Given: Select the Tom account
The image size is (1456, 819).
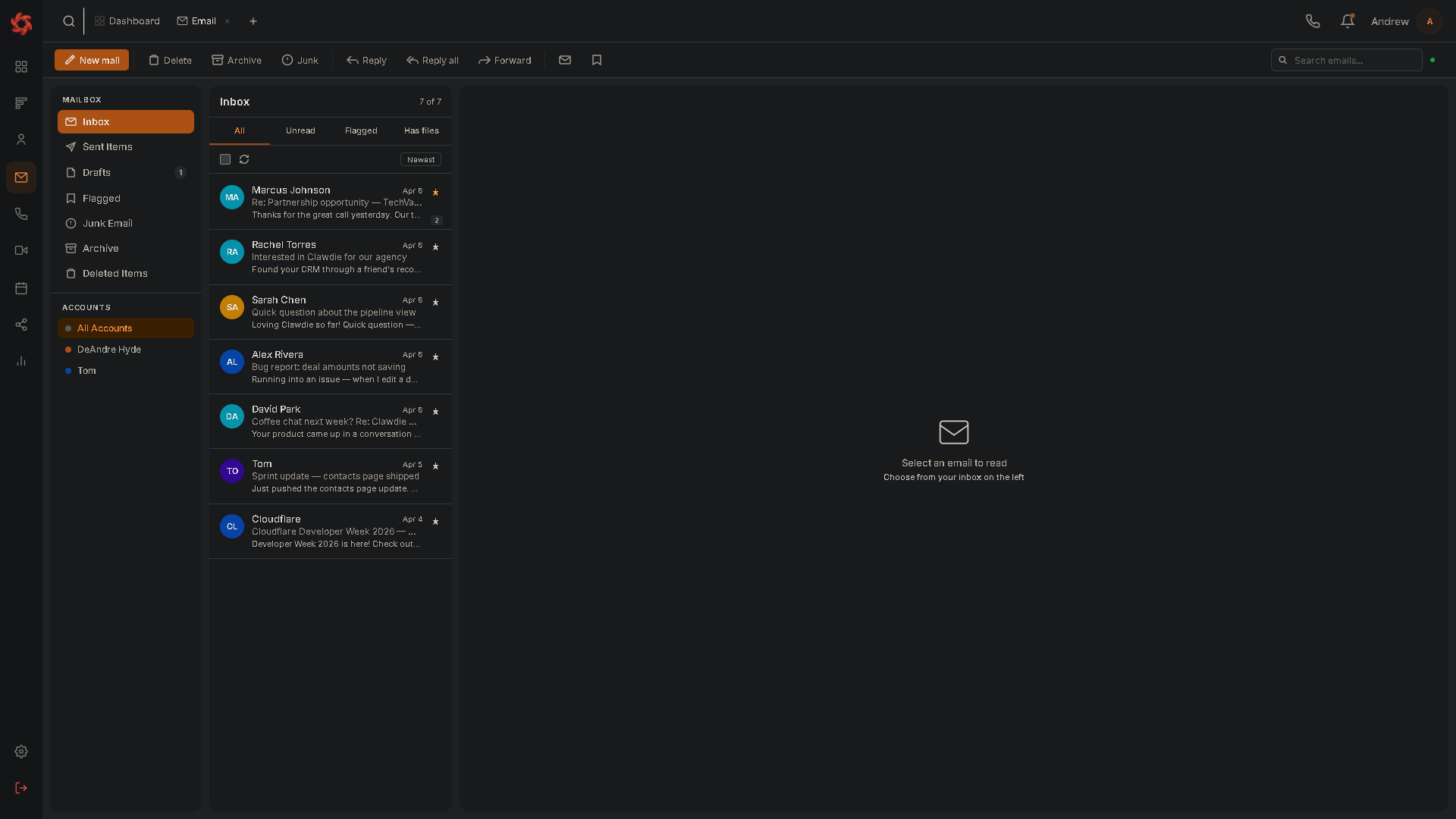Looking at the screenshot, I should (126, 371).
